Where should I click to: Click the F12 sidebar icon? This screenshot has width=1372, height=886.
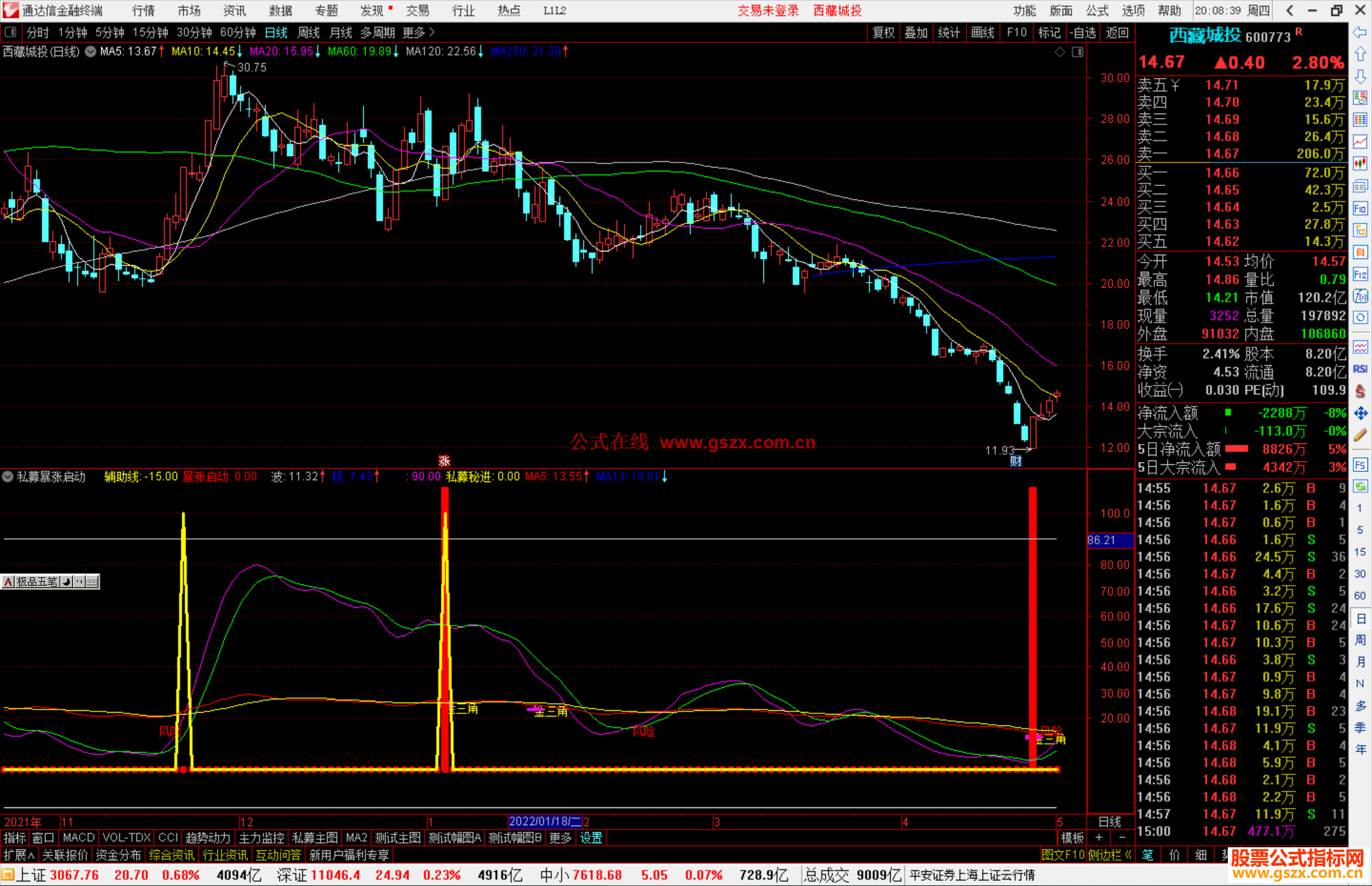coord(1360,274)
